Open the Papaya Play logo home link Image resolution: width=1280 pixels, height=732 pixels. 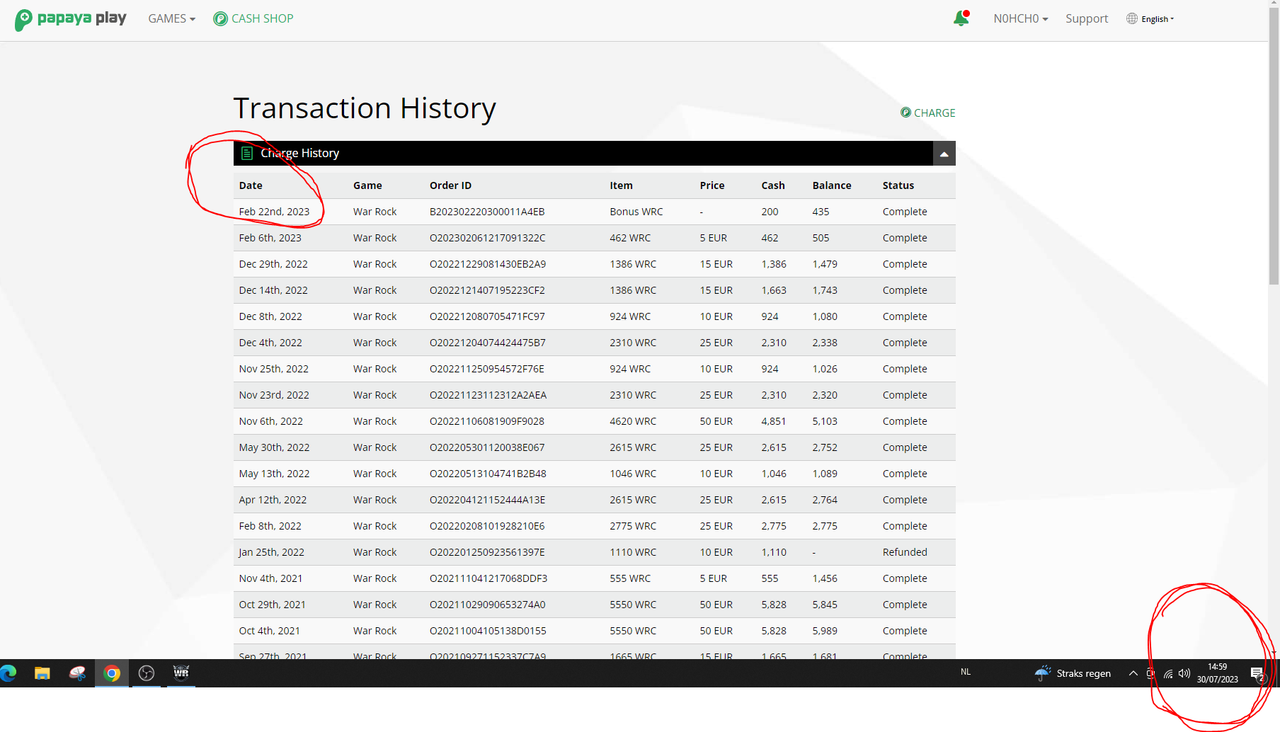coord(70,19)
